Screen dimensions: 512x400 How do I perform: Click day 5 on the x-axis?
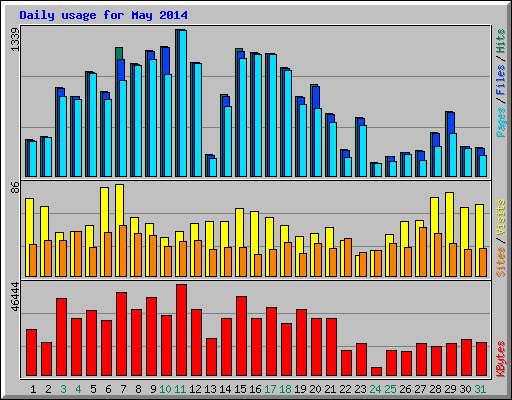93,389
